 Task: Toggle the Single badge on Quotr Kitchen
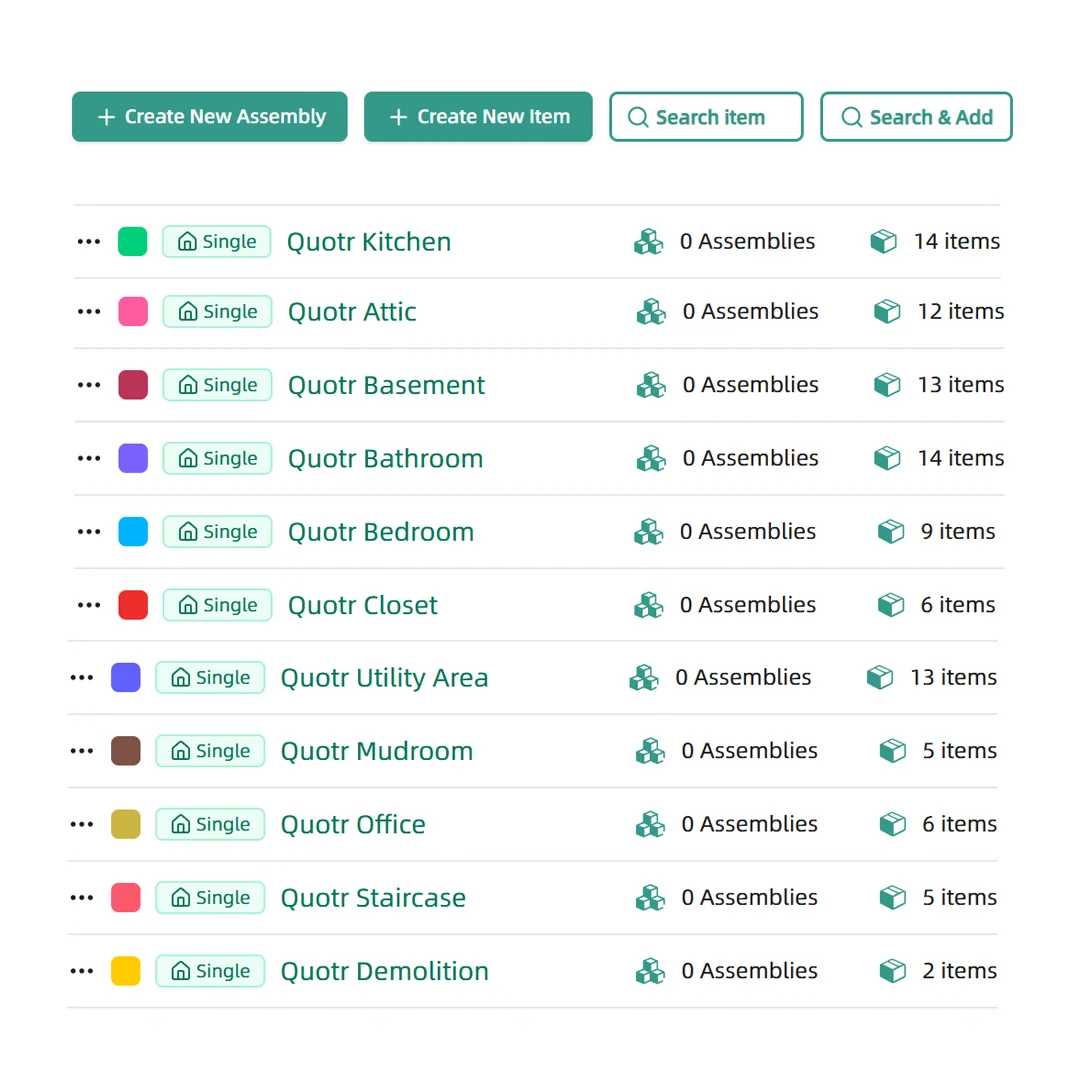216,241
